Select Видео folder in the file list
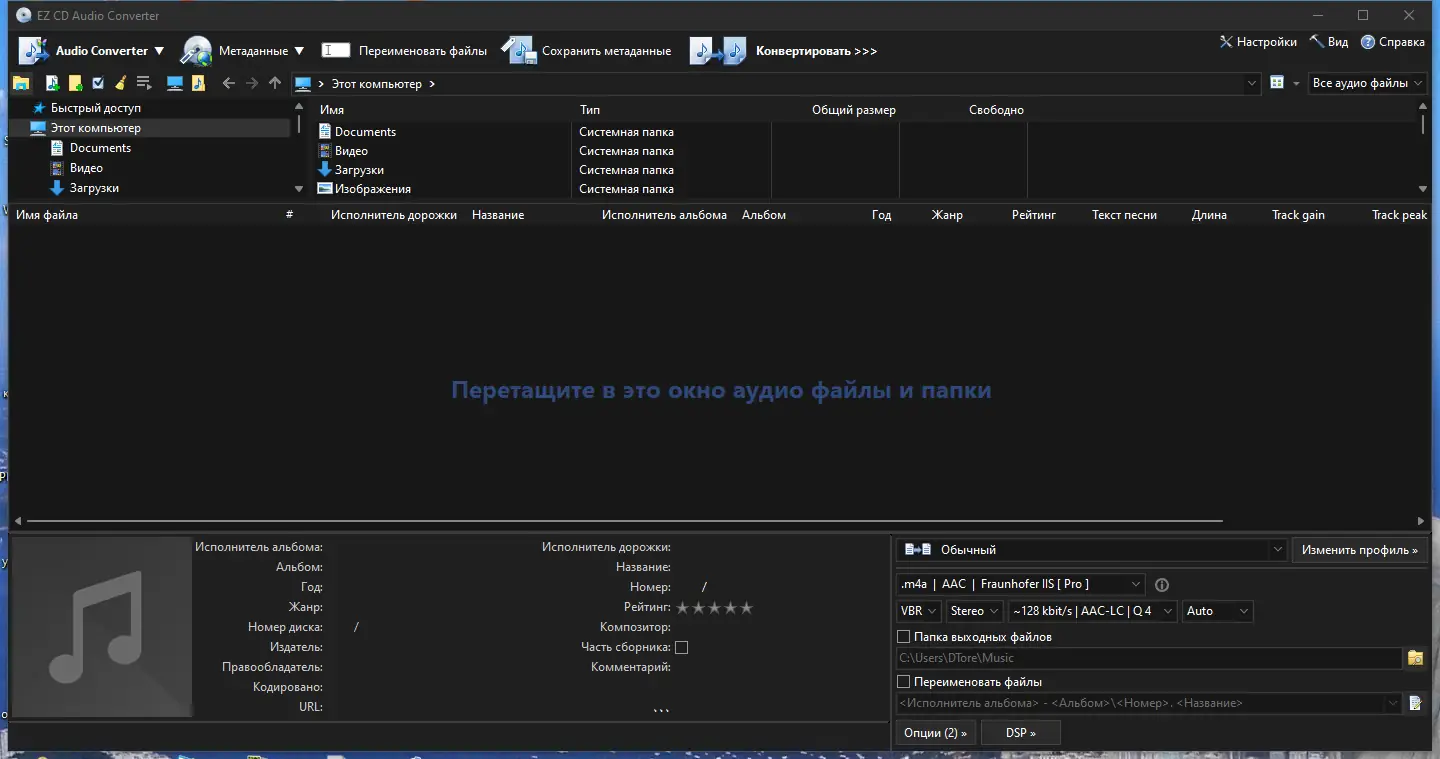The height and width of the screenshot is (759, 1440). click(x=351, y=151)
